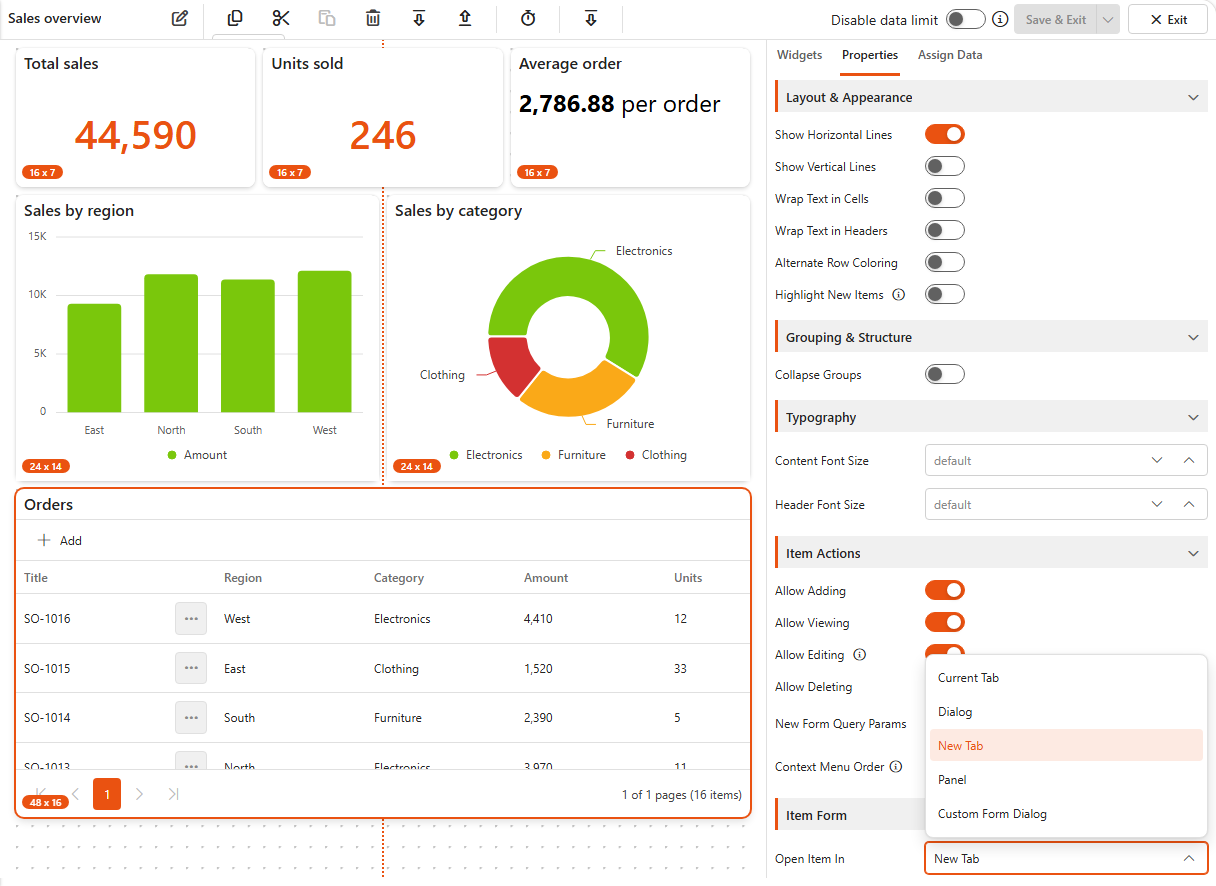This screenshot has height=886, width=1216.
Task: Click the Paste icon in the toolbar
Action: coord(327,19)
